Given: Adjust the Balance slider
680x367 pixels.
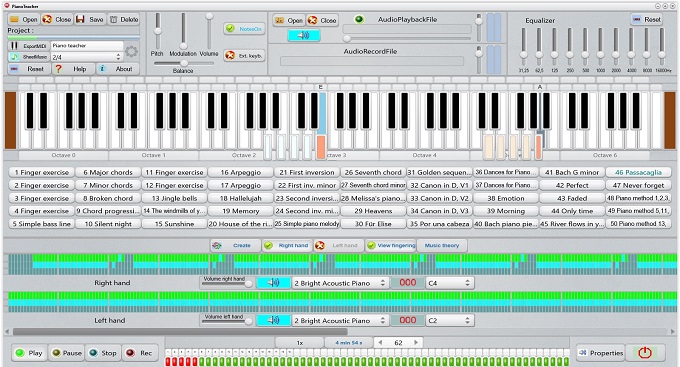Looking at the screenshot, I should [184, 63].
